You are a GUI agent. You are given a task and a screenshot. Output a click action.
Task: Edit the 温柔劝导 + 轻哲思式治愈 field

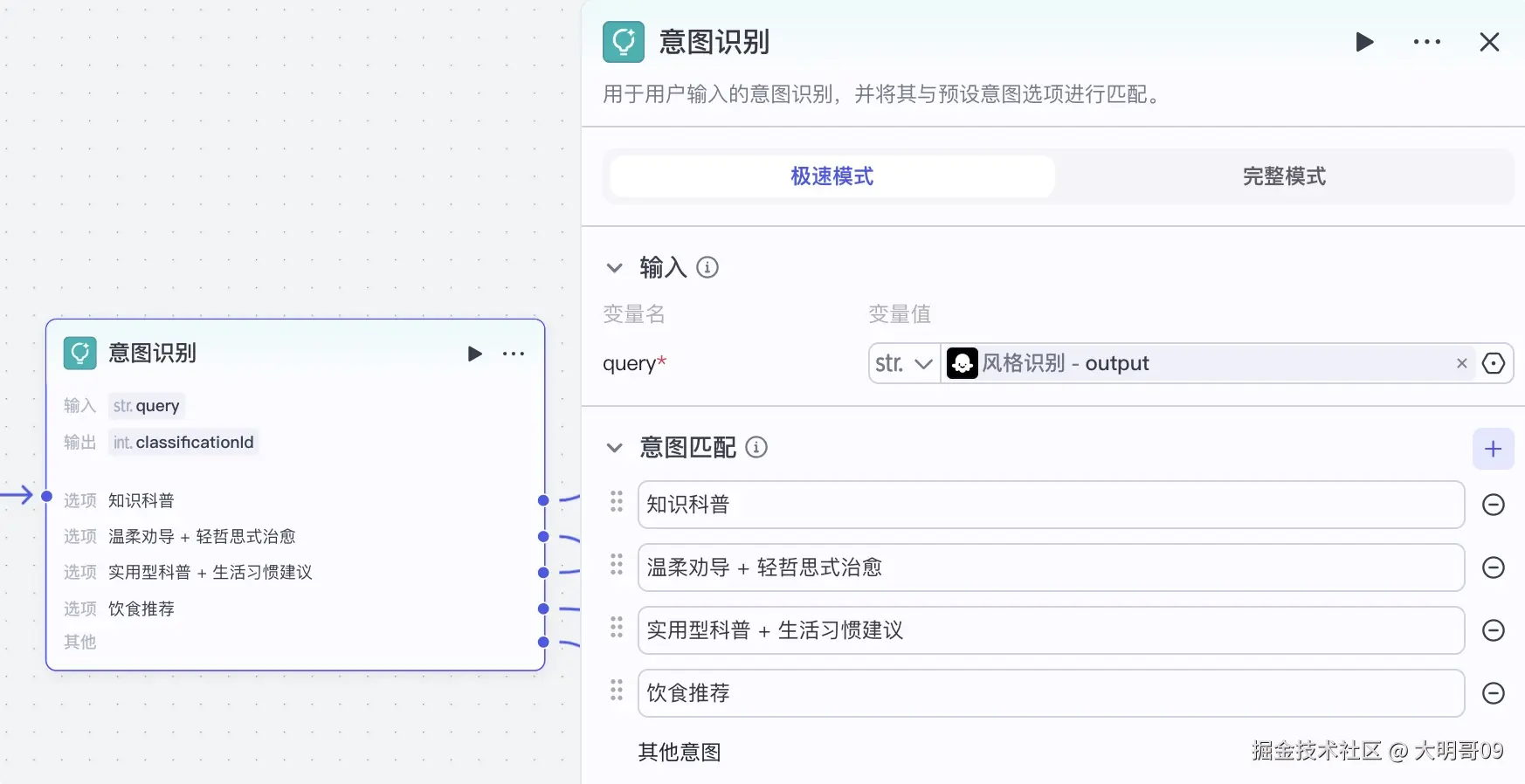pyautogui.click(x=1051, y=567)
